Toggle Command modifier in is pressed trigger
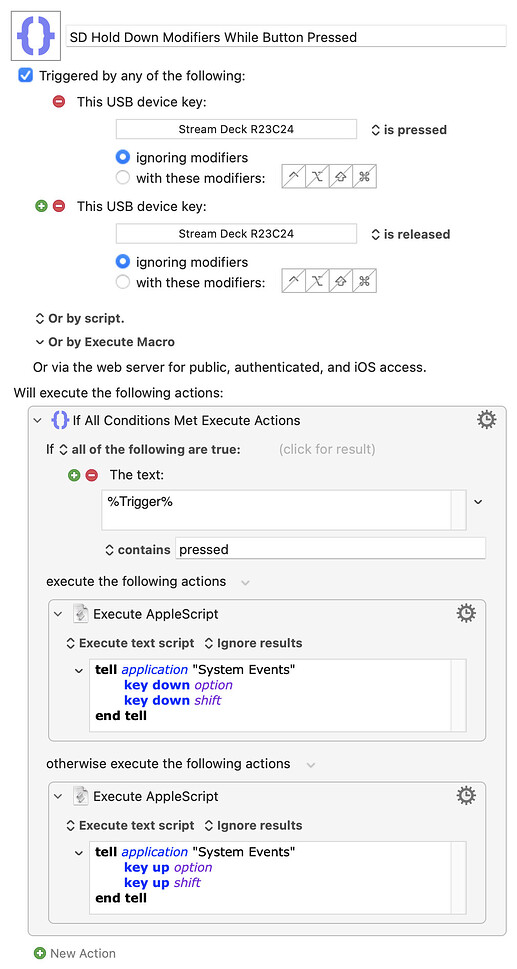 [x=364, y=177]
